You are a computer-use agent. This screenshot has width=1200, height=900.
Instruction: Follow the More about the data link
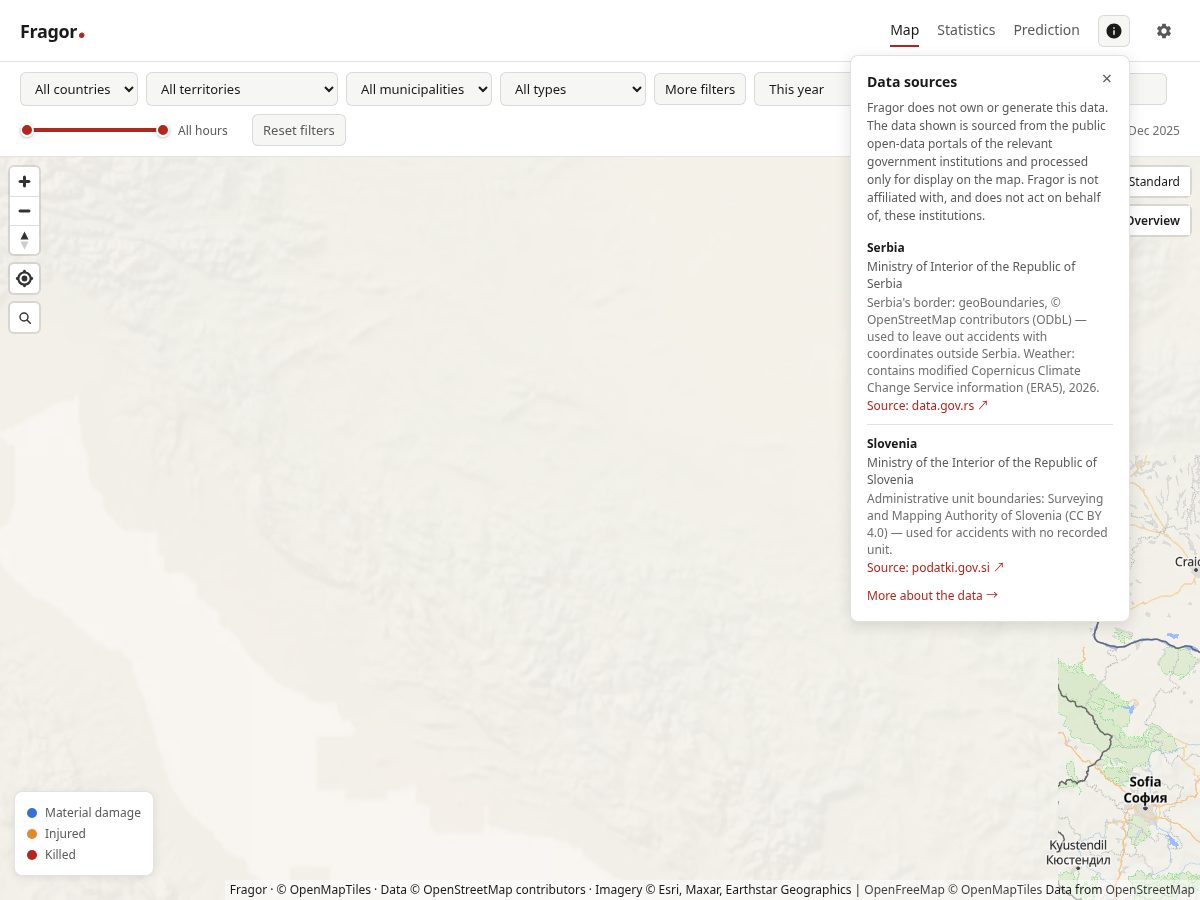[932, 595]
